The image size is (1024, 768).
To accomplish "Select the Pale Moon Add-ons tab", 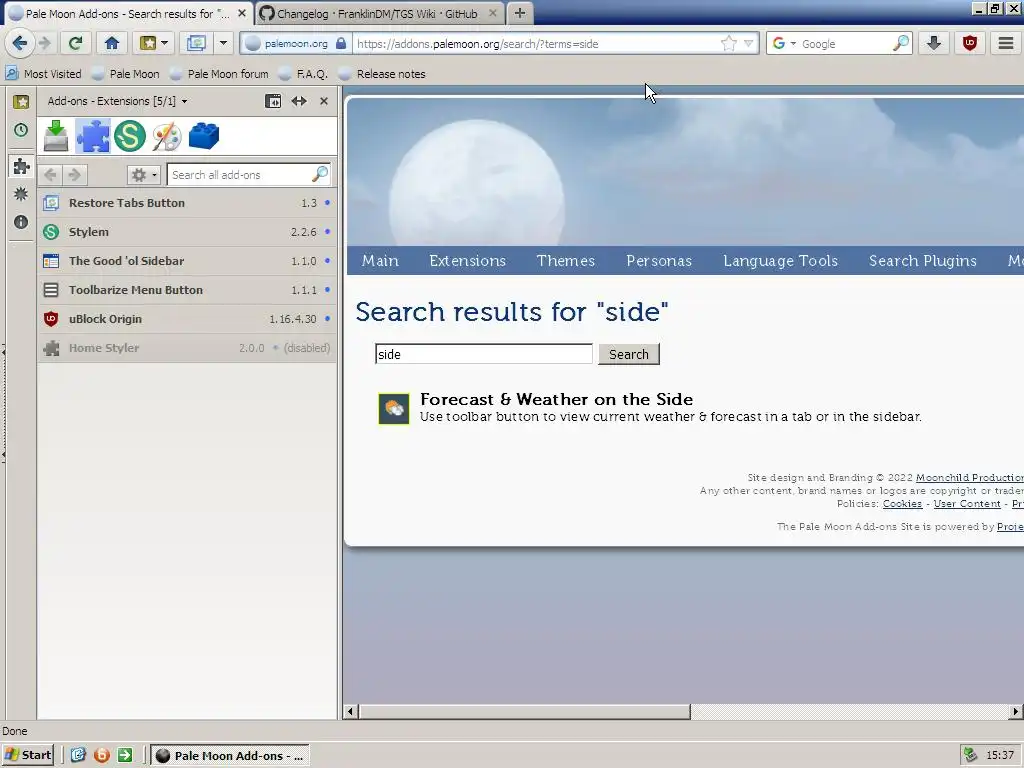I will point(127,13).
